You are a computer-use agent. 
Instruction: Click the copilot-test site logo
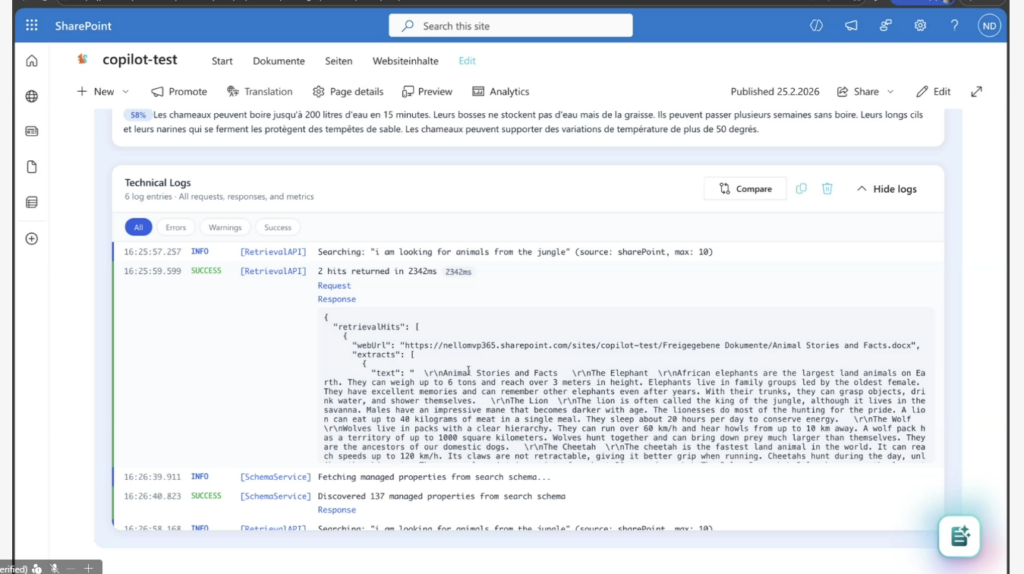(x=82, y=59)
